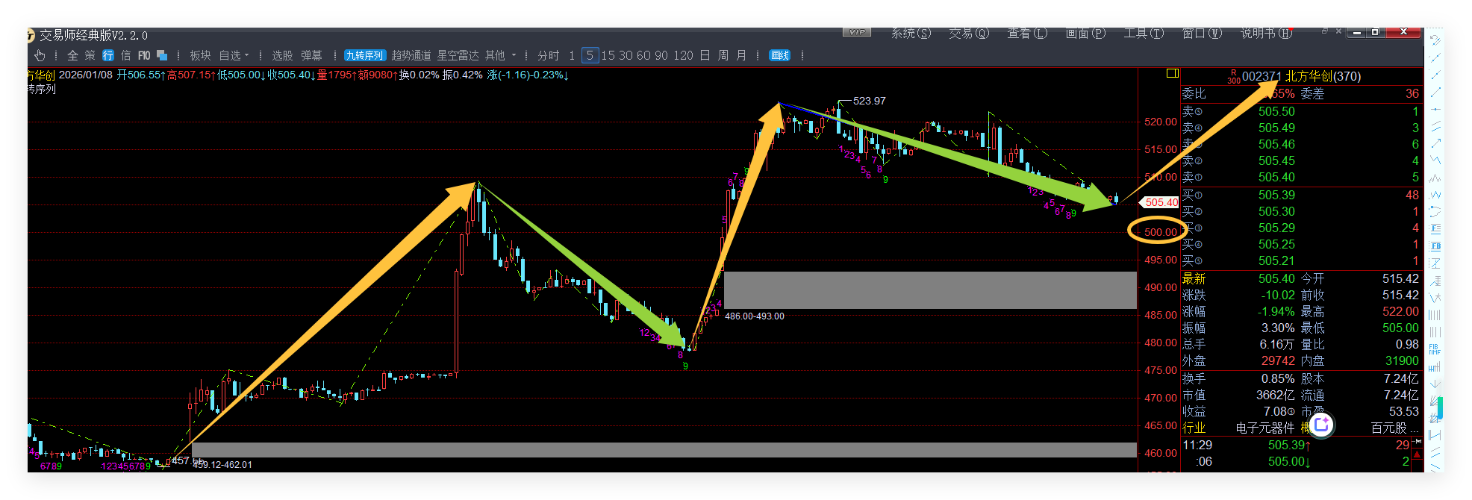1472x500 pixels.
Task: Open the 画面(P) menu
Action: pos(1085,33)
